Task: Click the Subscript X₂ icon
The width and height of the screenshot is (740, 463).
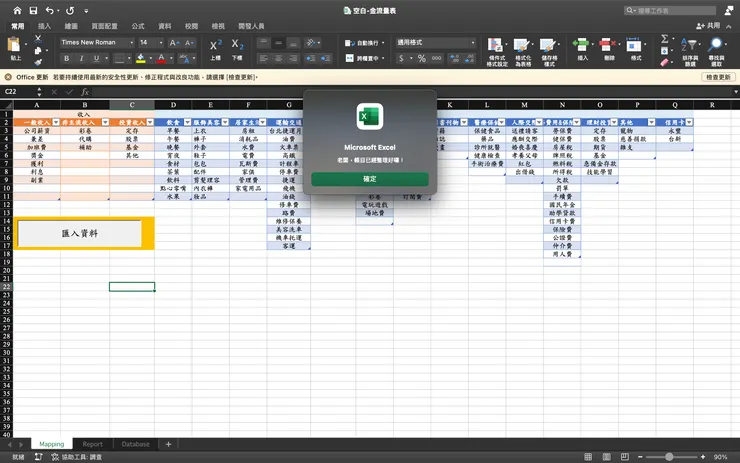Action: (237, 46)
